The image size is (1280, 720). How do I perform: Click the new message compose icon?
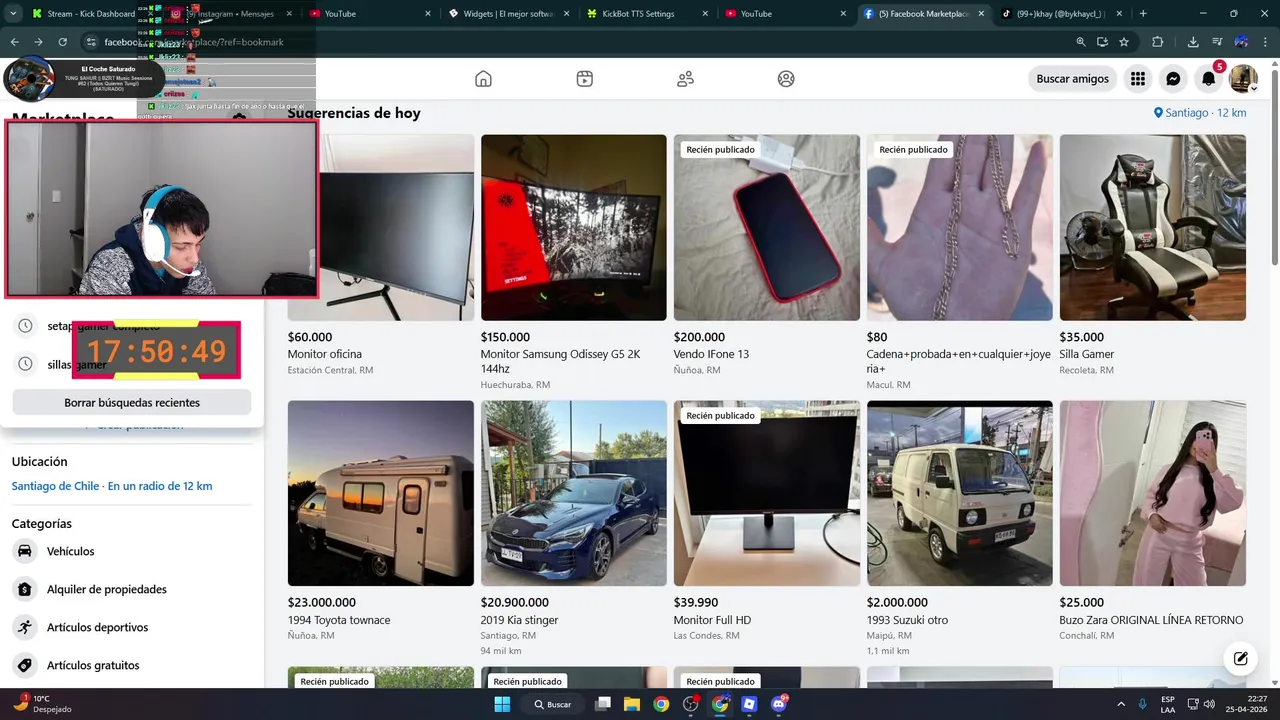click(1240, 658)
